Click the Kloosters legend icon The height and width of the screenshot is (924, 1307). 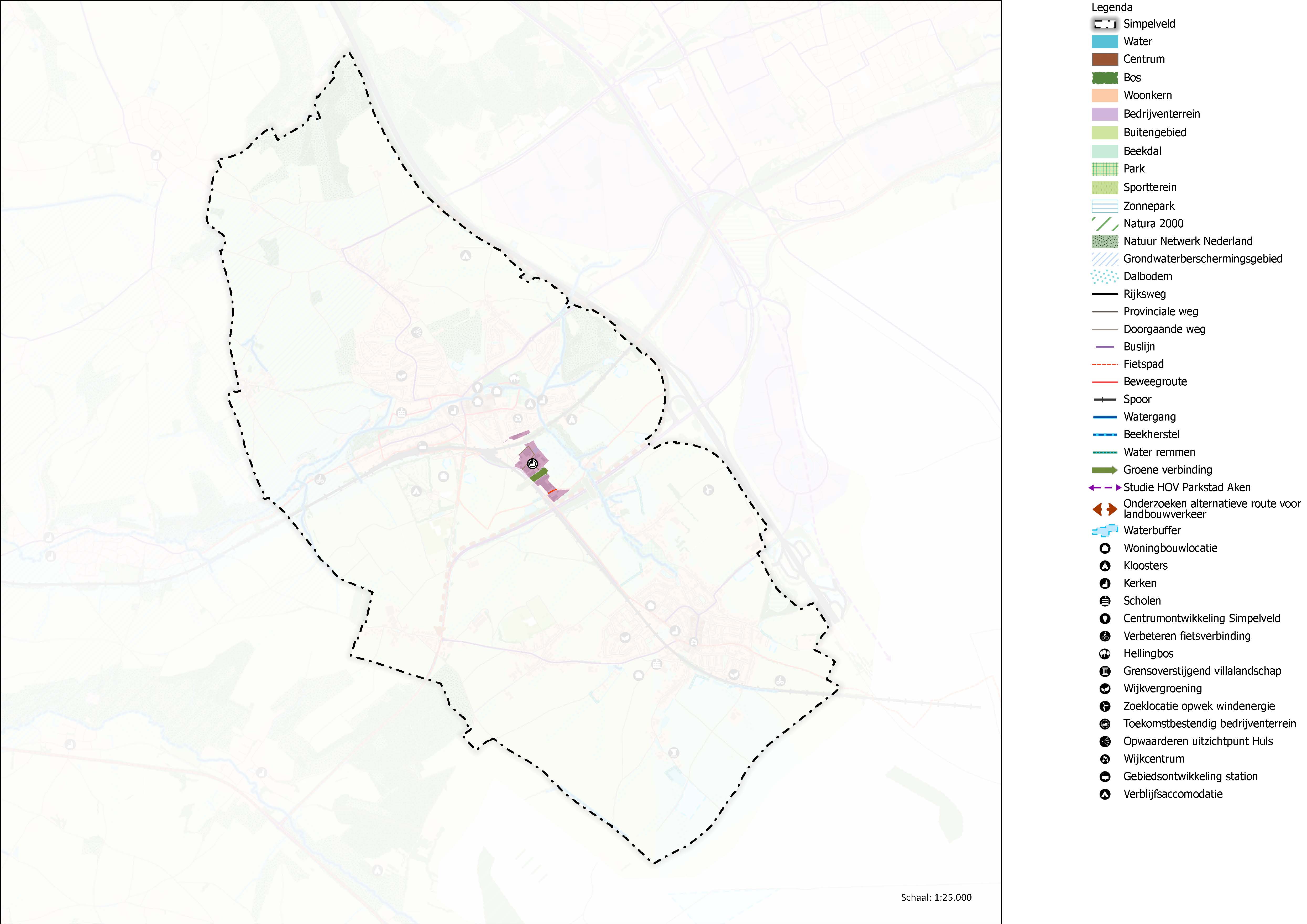point(1104,565)
